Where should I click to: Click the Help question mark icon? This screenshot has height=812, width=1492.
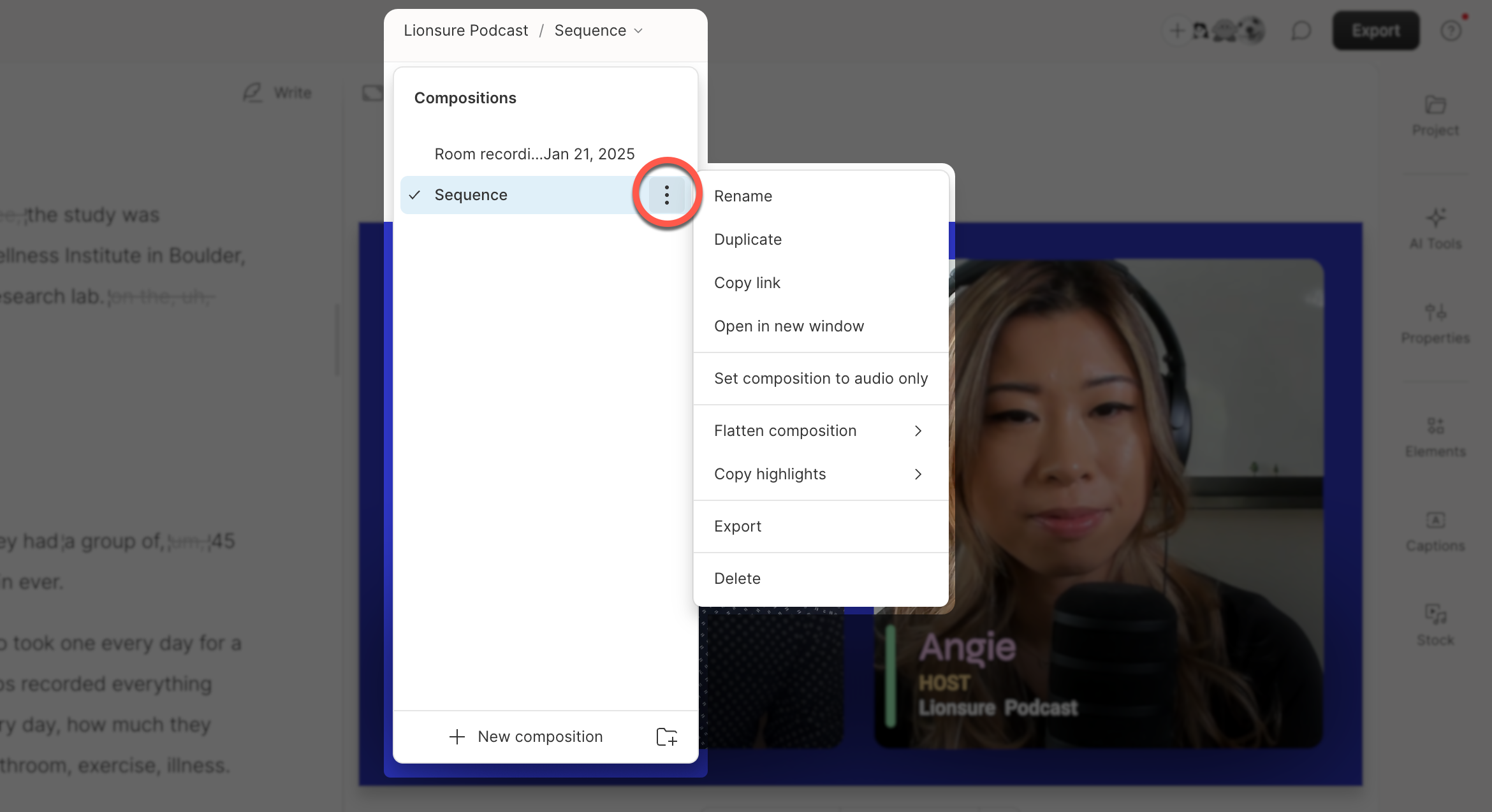coord(1451,30)
